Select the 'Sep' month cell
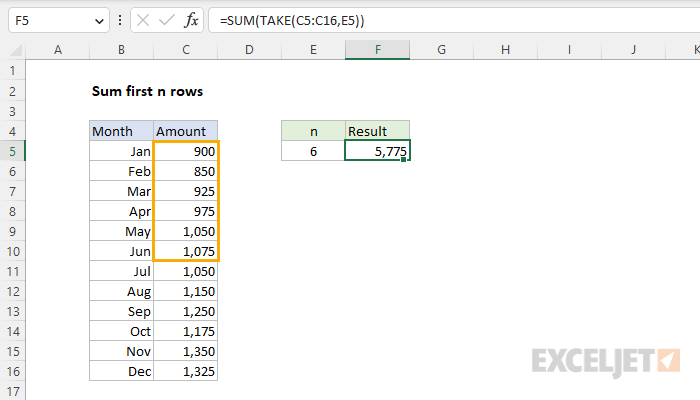 [121, 311]
